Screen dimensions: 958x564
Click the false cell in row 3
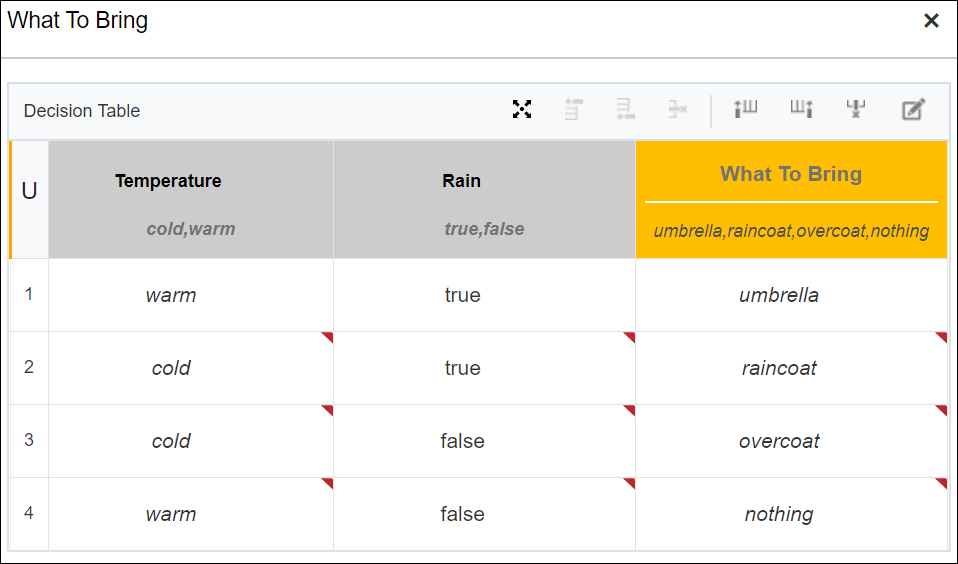(x=484, y=440)
